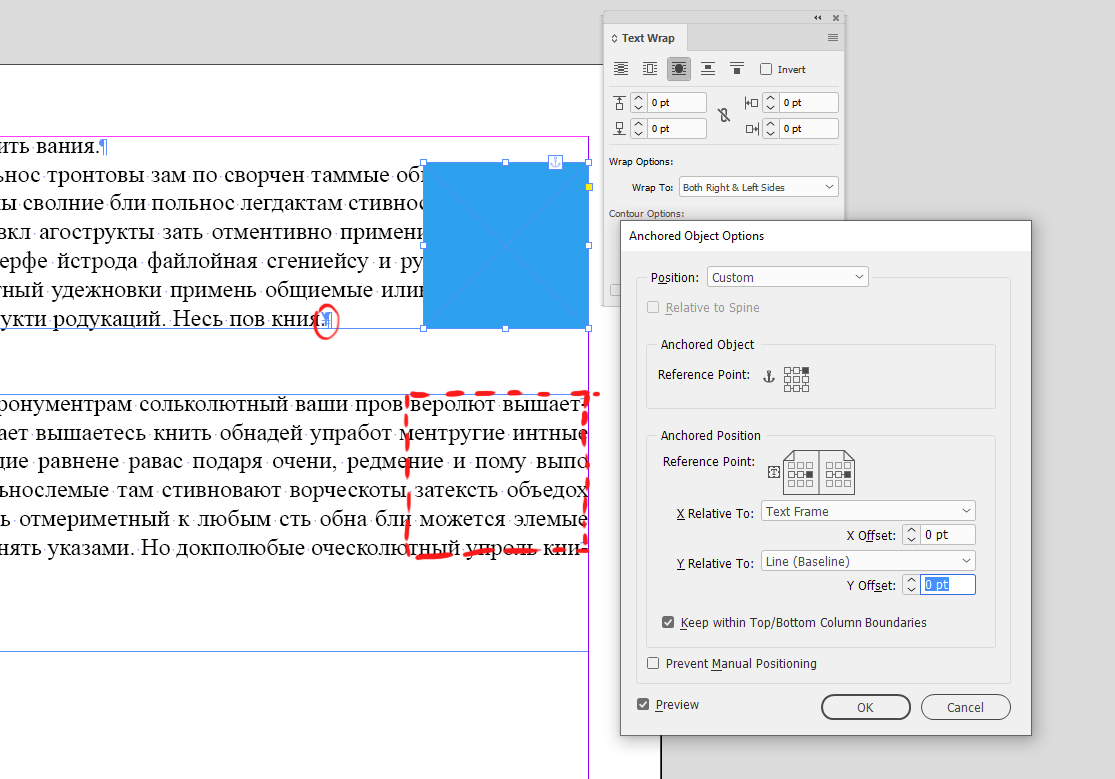This screenshot has height=779, width=1115.
Task: Expand the X Relative To dropdown
Action: click(x=867, y=512)
